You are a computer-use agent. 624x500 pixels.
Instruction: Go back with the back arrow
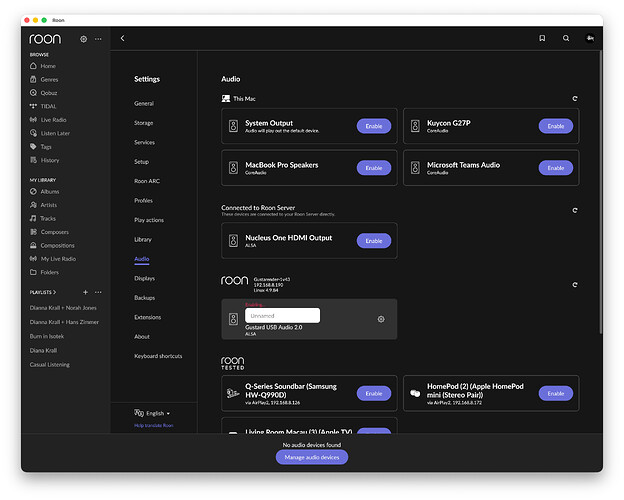point(123,38)
